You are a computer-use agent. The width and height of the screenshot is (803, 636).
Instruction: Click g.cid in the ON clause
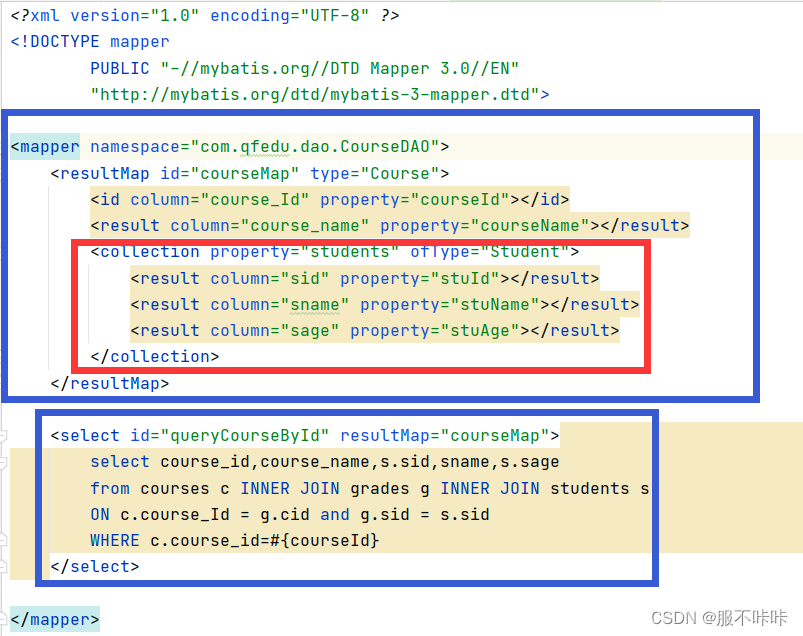(x=285, y=515)
